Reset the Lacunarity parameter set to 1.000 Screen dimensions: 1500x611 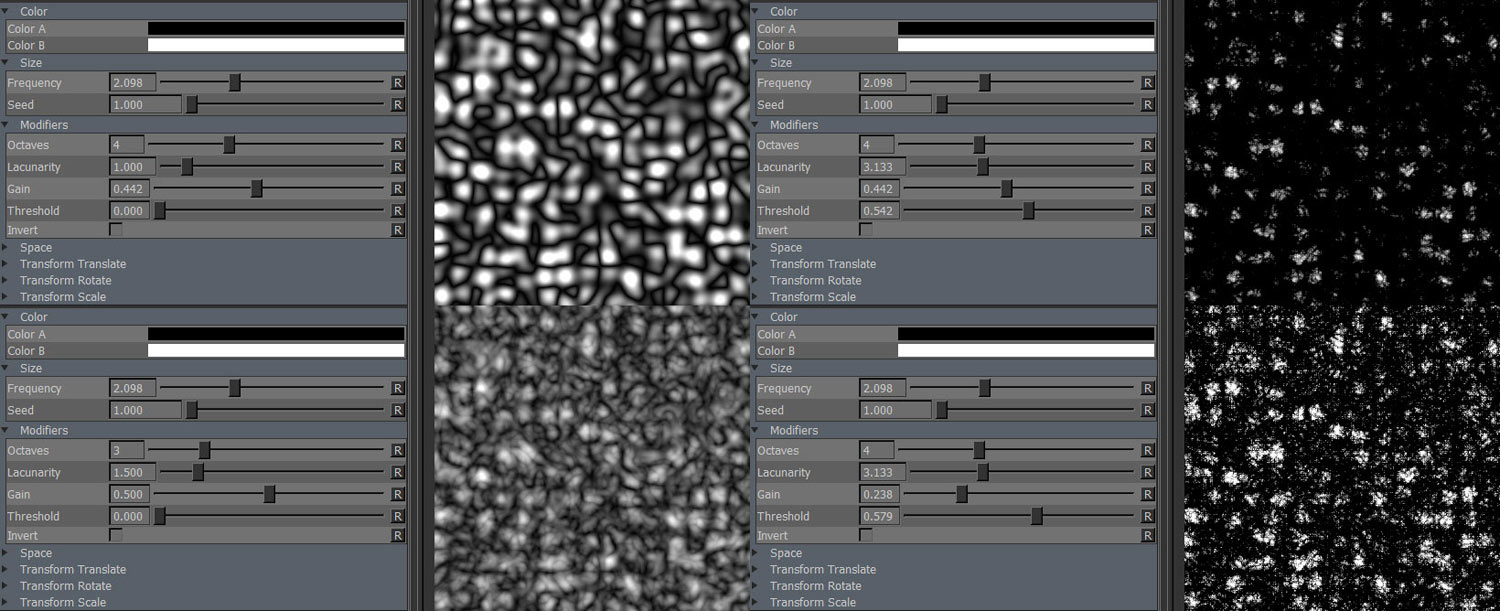[397, 167]
